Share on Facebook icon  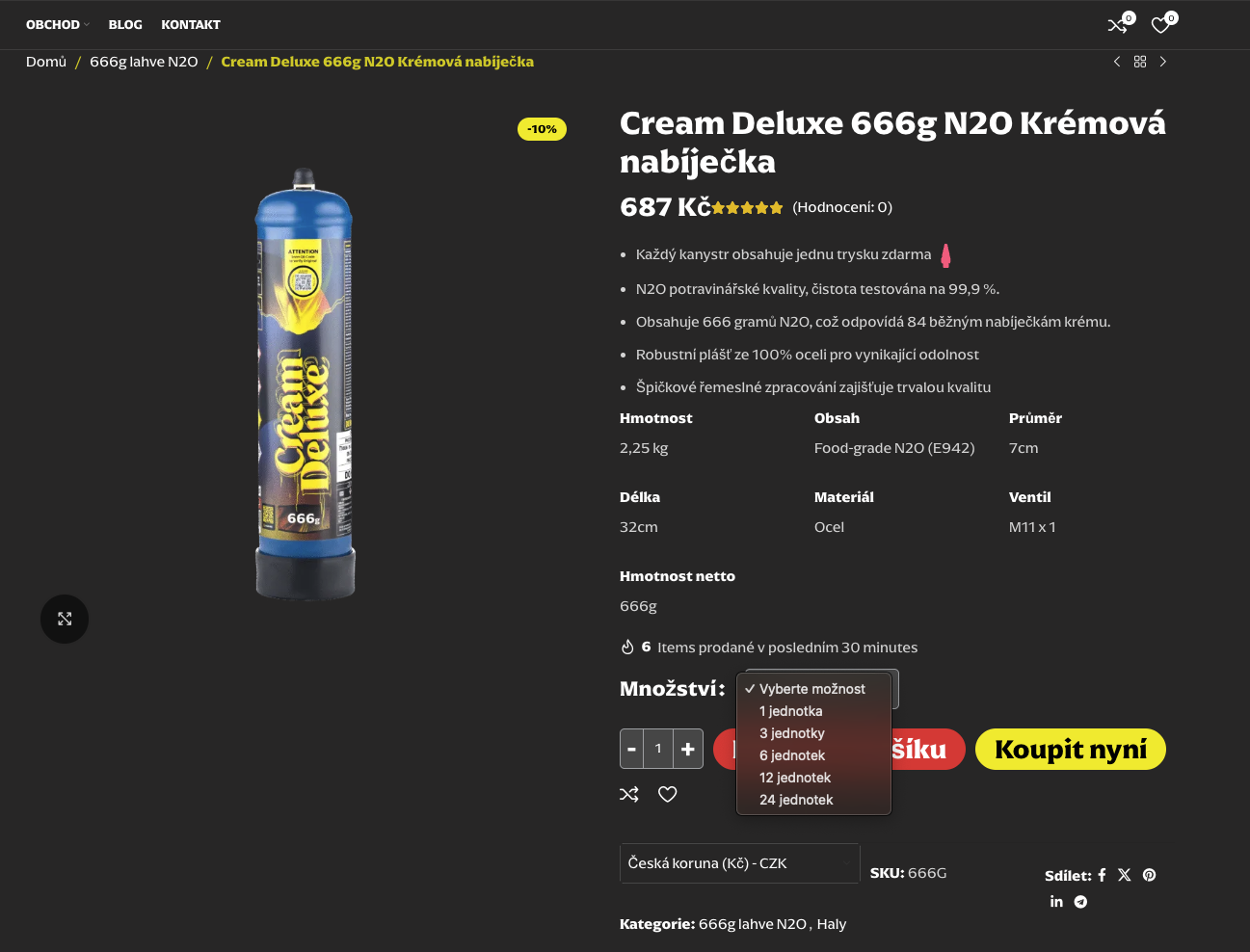pyautogui.click(x=1102, y=875)
